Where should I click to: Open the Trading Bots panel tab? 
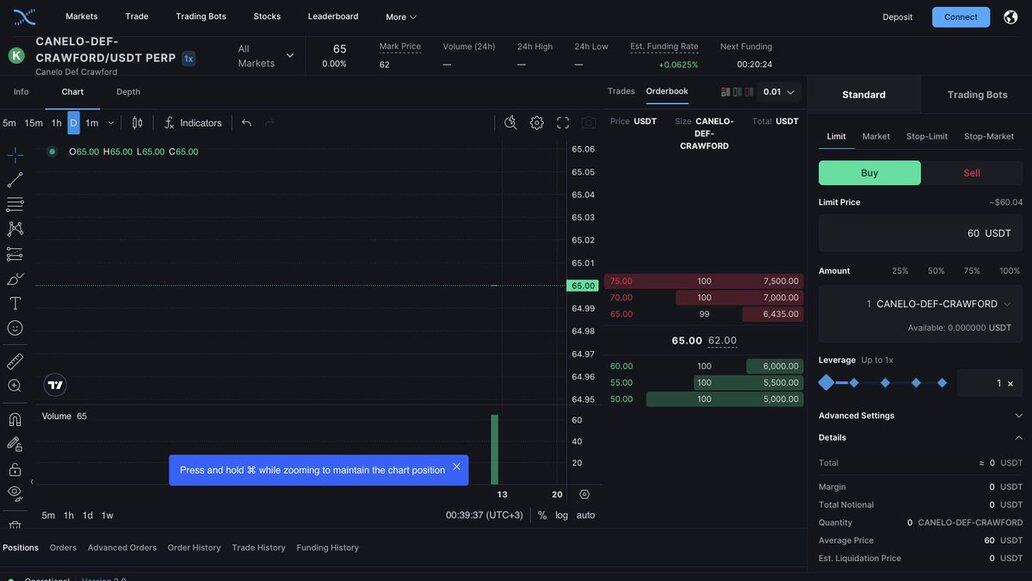[977, 95]
